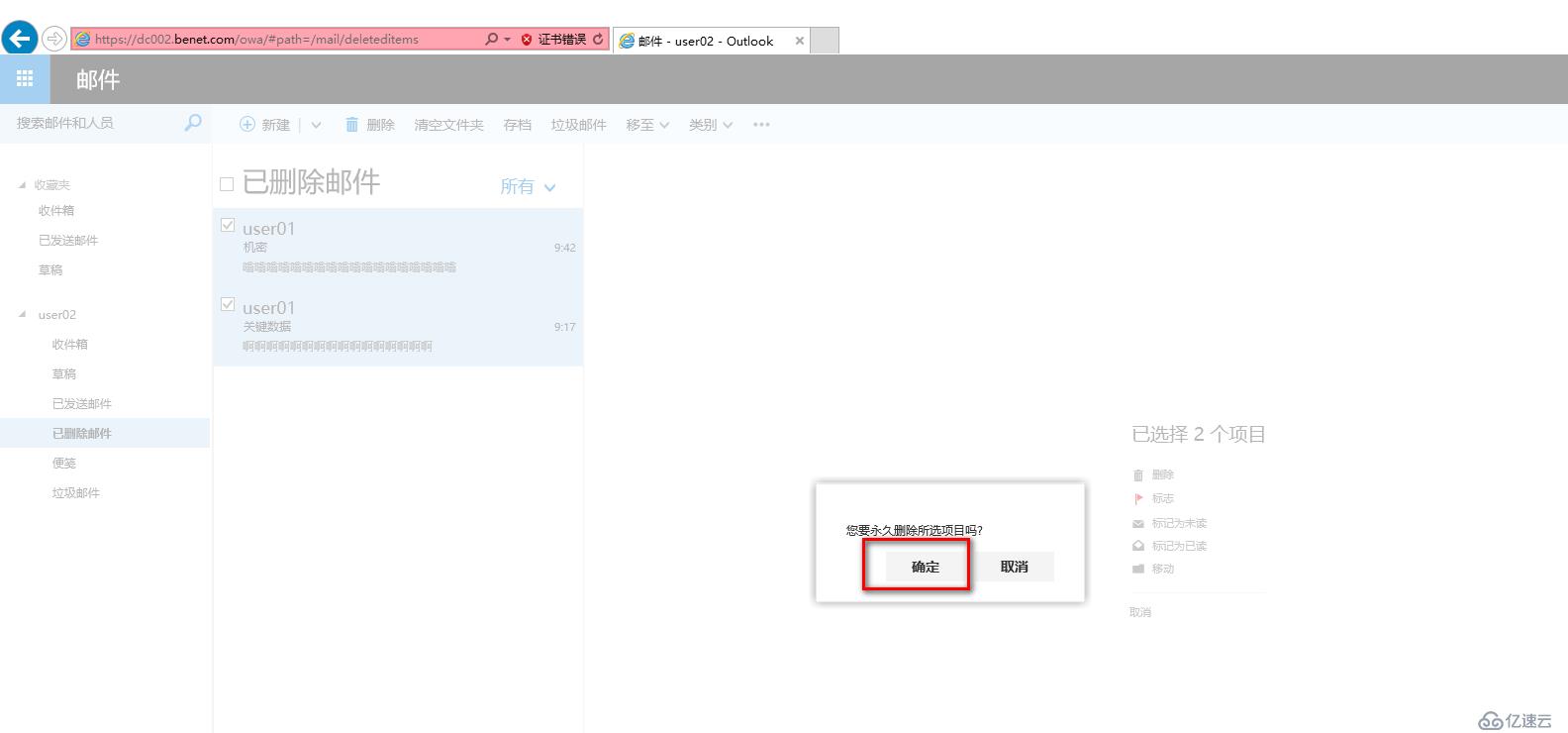Click 确定 to confirm permanent deletion
The width and height of the screenshot is (1568, 733).
tap(926, 567)
